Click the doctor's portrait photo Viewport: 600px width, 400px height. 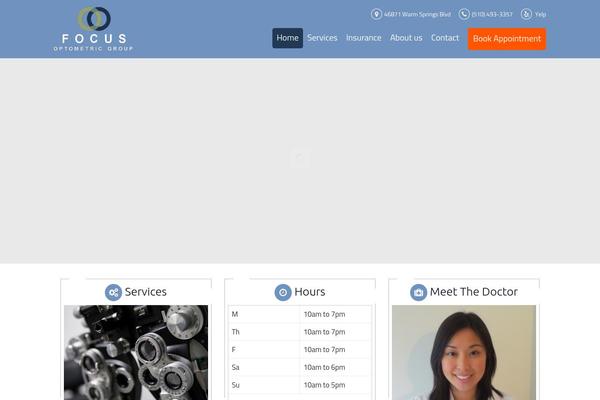pos(464,353)
